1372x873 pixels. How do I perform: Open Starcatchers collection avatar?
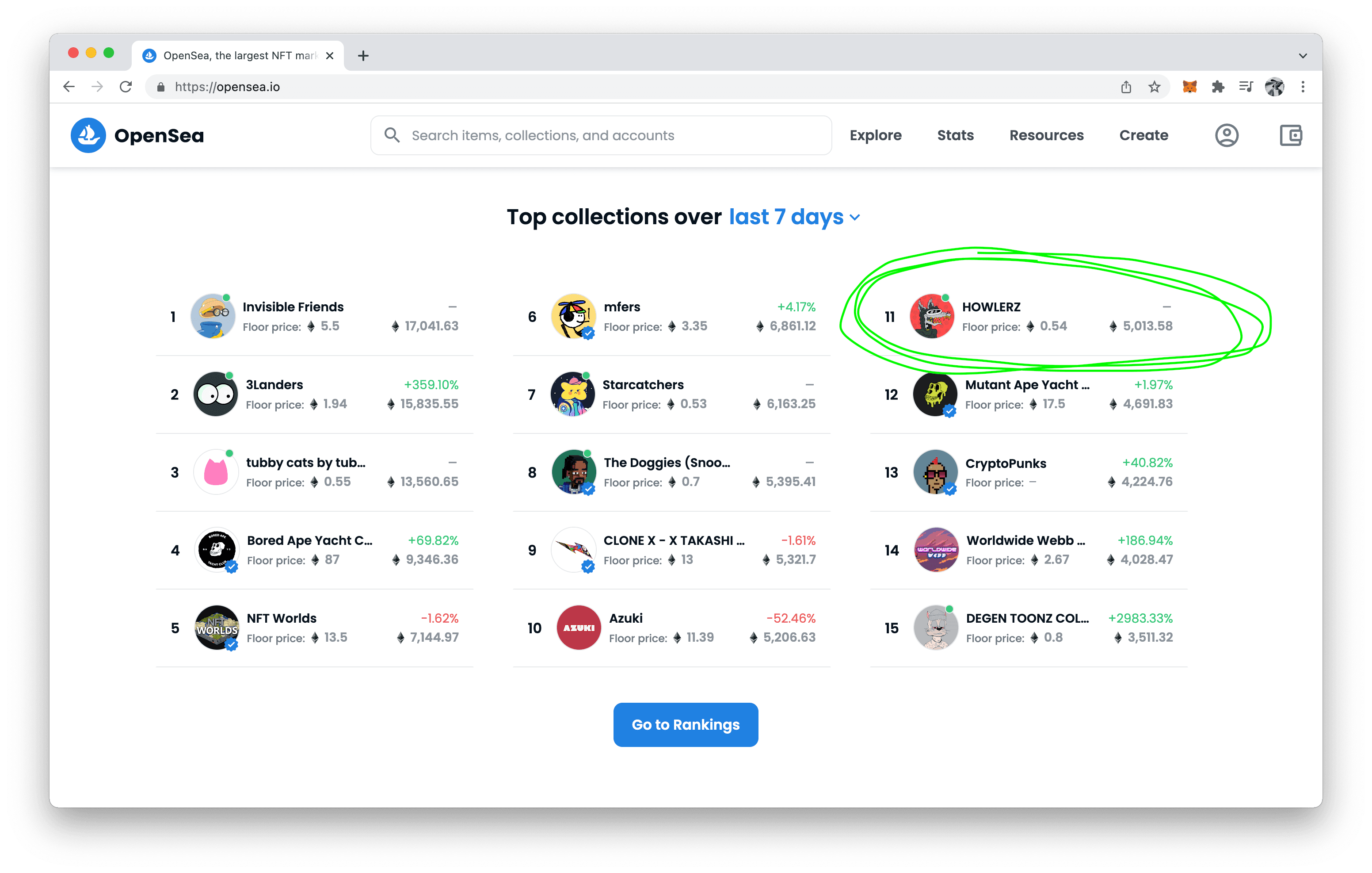tap(572, 394)
